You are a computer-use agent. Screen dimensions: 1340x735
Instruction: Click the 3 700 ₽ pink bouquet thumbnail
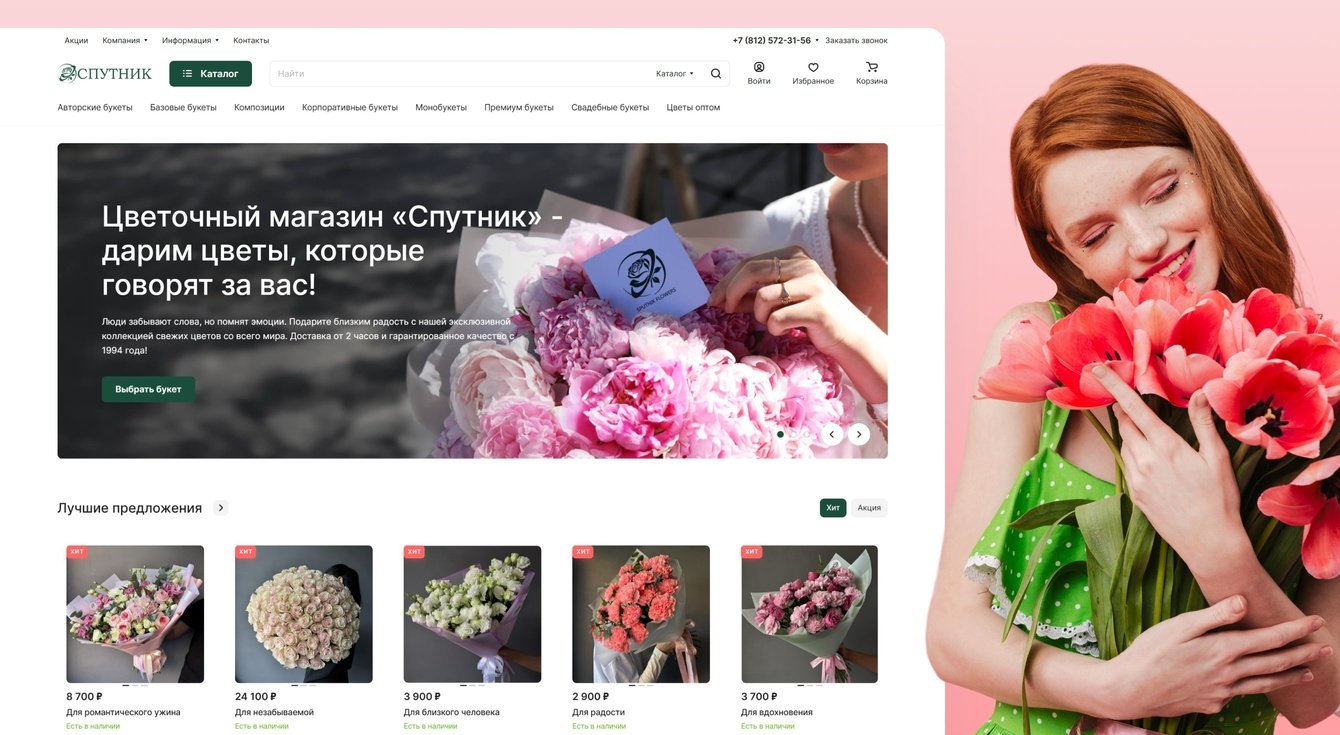point(810,614)
